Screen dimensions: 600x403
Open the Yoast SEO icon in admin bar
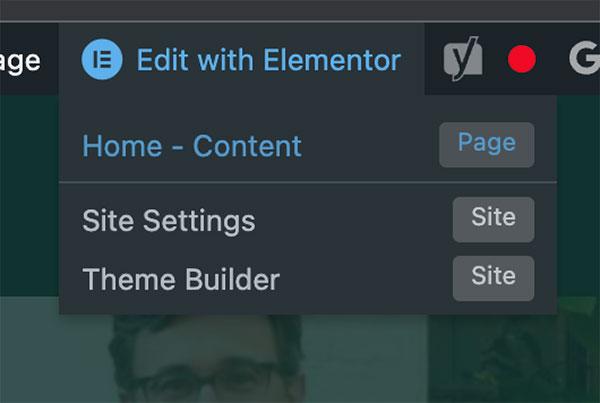tap(463, 59)
